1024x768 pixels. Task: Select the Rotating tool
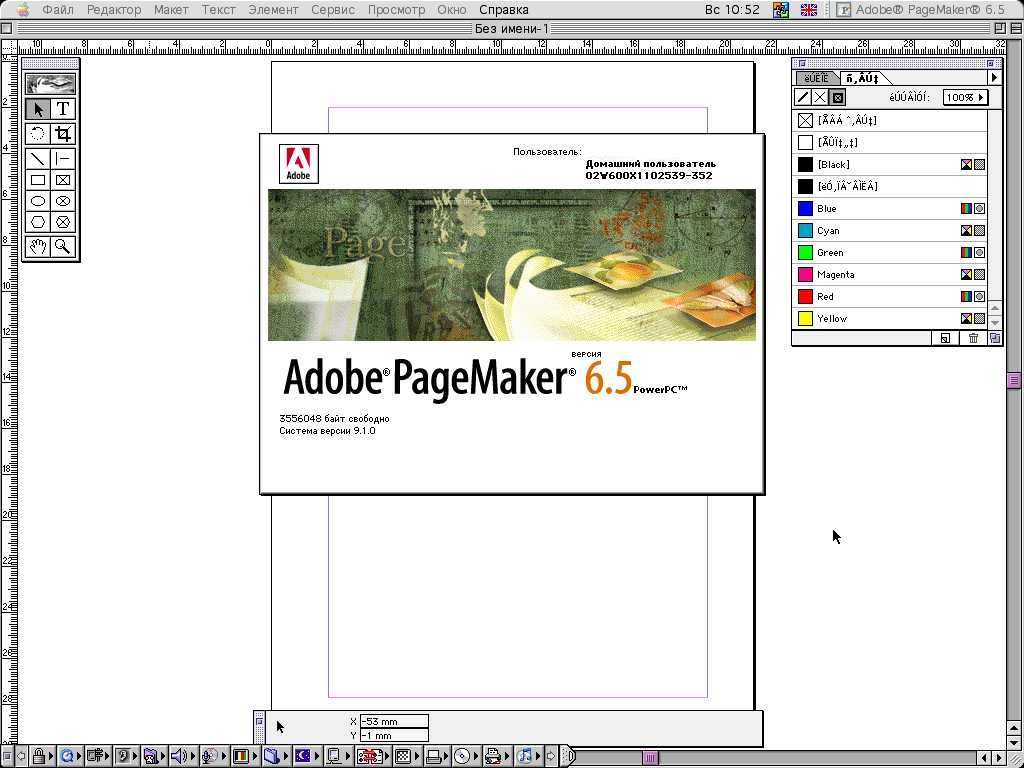(38, 134)
